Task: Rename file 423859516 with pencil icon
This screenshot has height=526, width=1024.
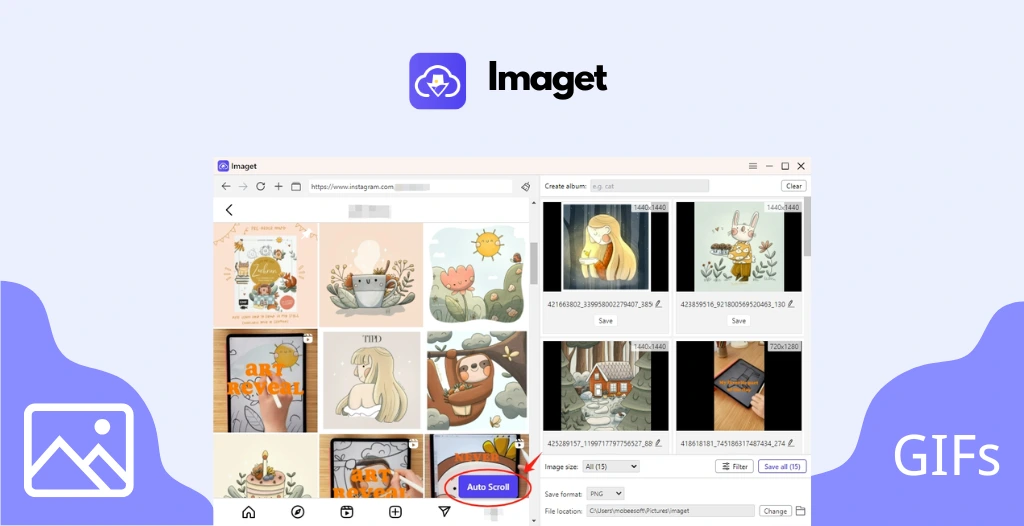Action: pyautogui.click(x=791, y=304)
